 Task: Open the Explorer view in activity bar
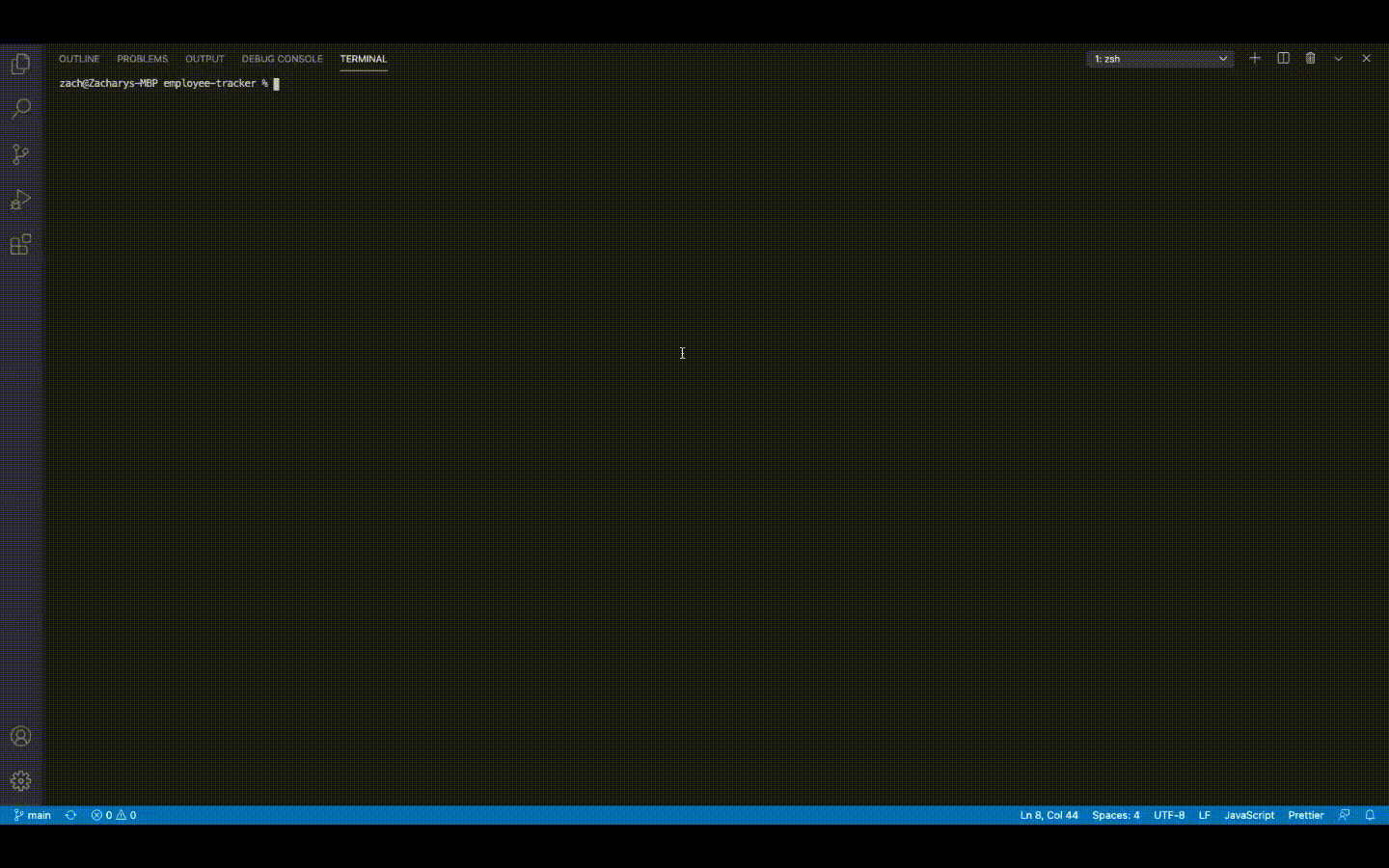point(20,65)
